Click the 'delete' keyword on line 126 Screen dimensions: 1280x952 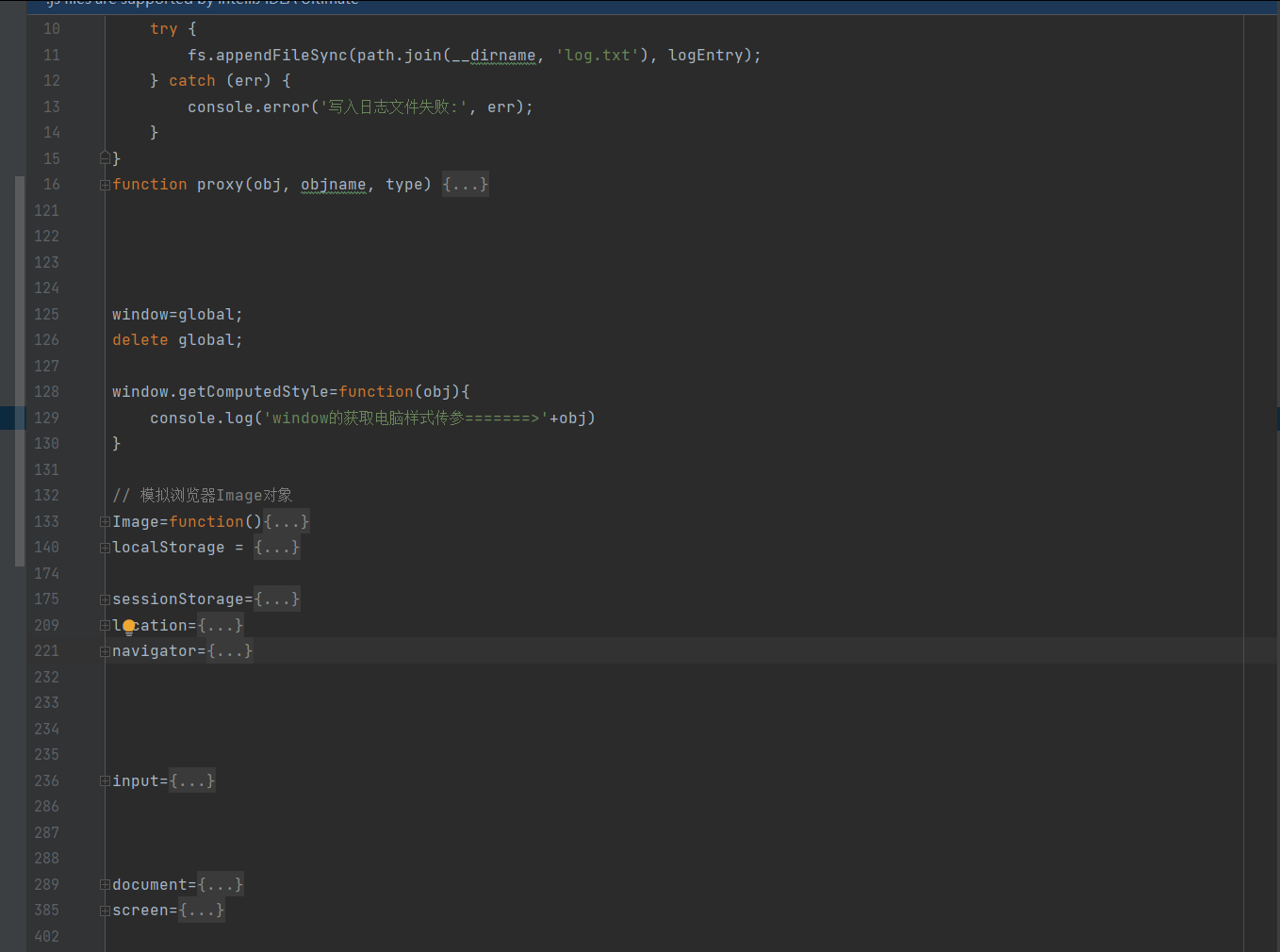(140, 340)
